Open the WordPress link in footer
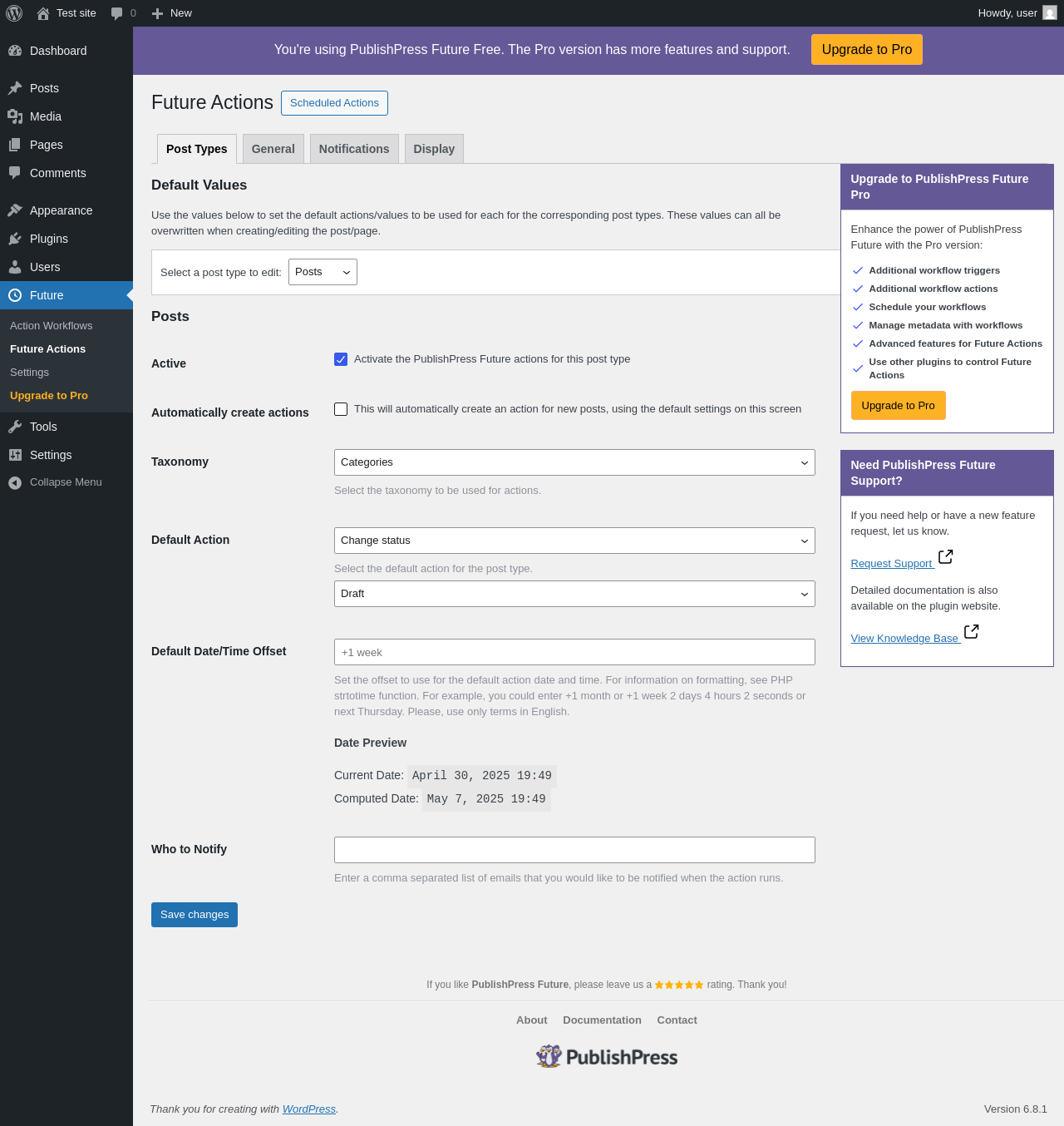 point(309,1109)
